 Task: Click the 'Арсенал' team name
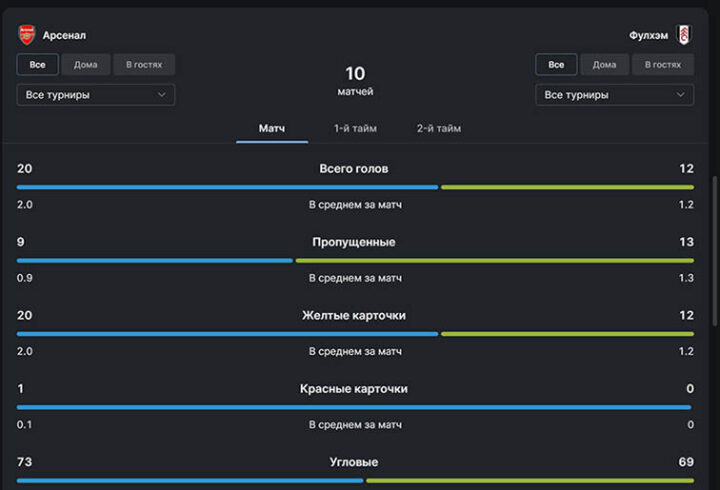[64, 35]
